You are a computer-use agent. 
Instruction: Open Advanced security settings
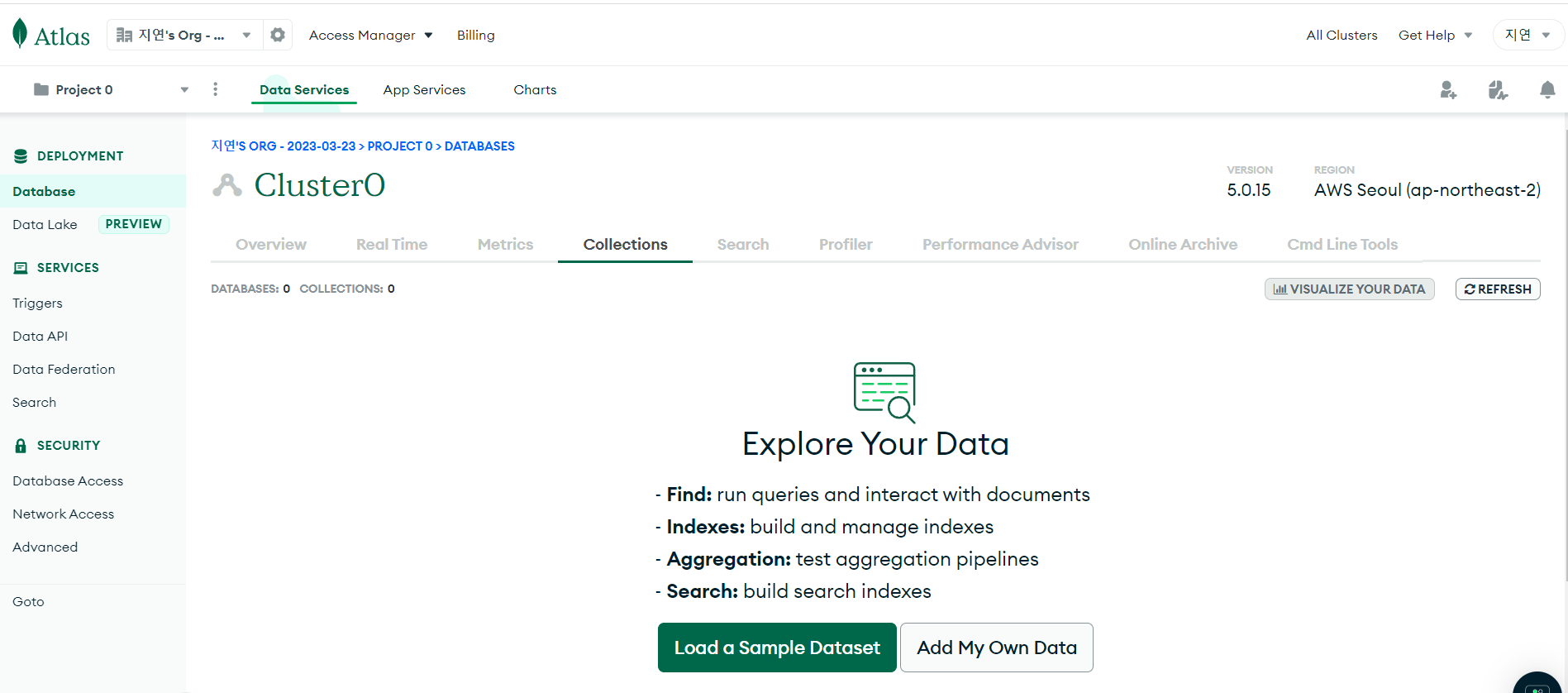pyautogui.click(x=45, y=547)
